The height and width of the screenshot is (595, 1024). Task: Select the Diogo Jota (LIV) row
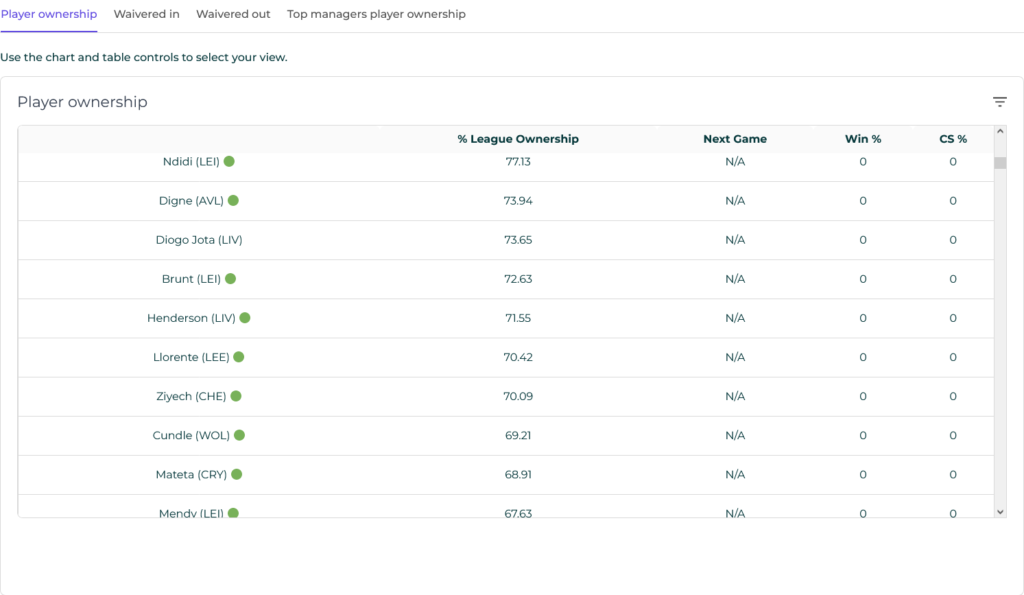(506, 240)
